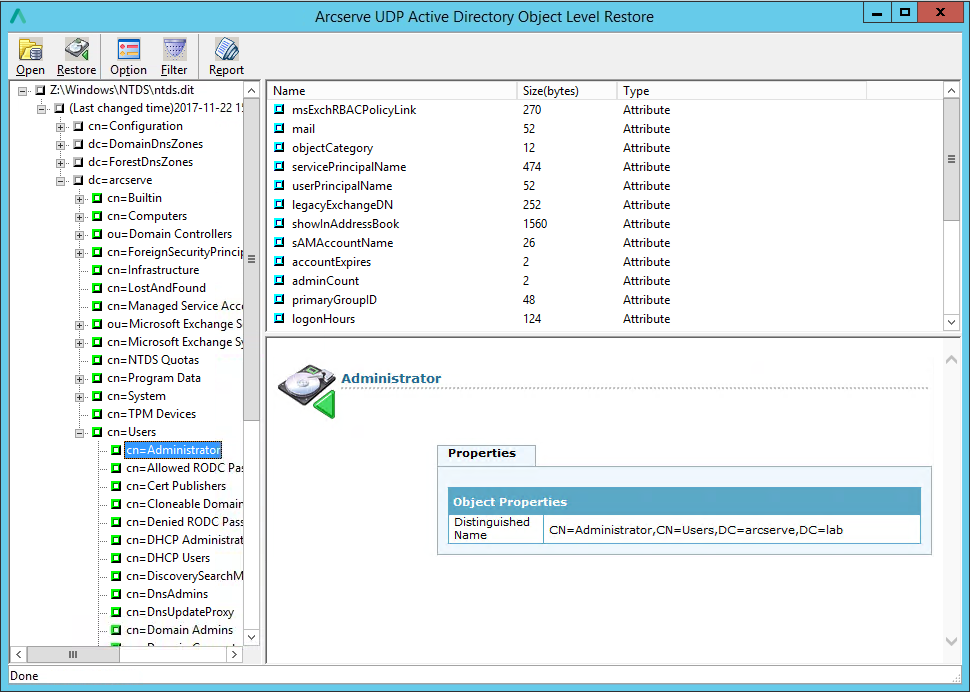Sort by the Name column header

(x=393, y=91)
